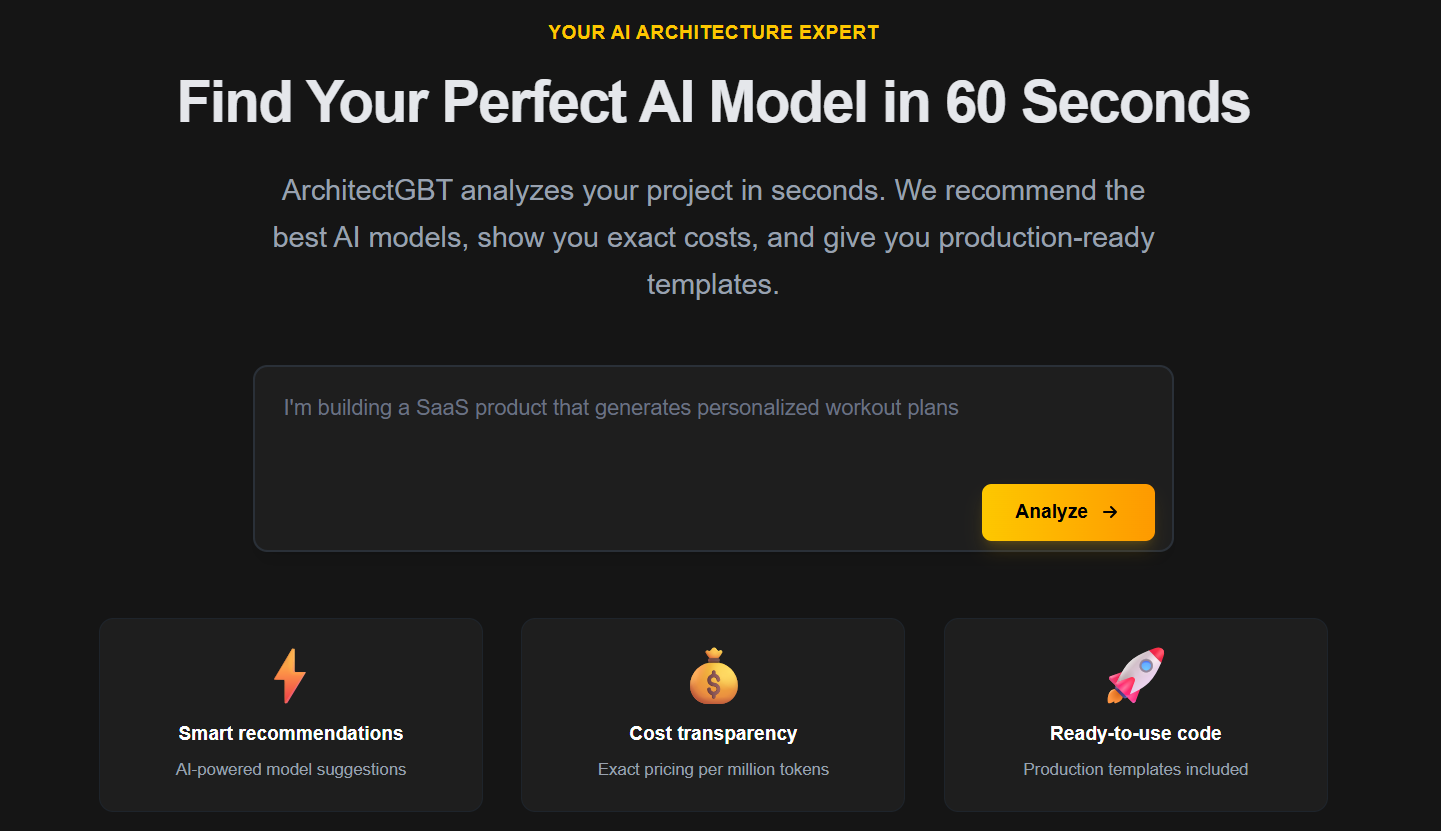Click the lightning bolt icon above Smart recommendations
The width and height of the screenshot is (1441, 831).
(290, 675)
